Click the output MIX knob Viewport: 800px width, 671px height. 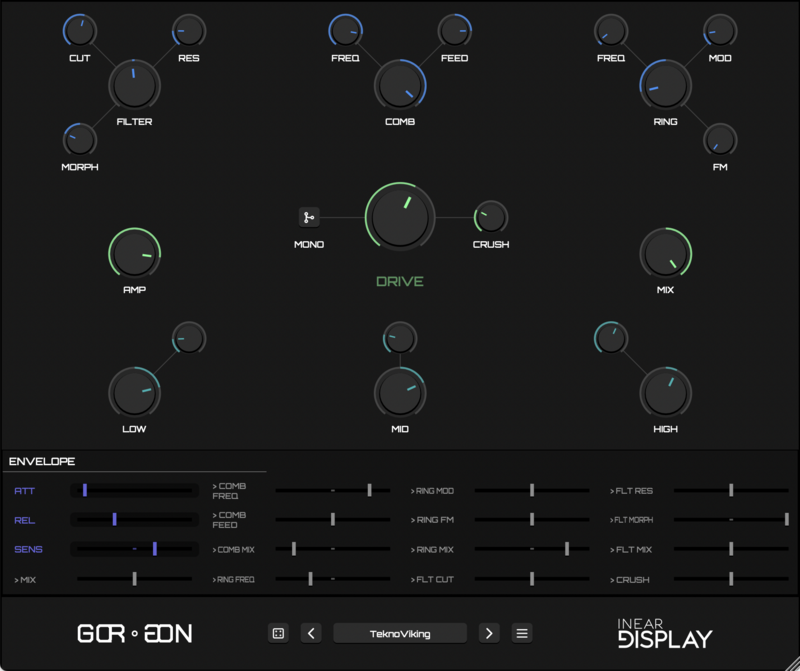665,254
